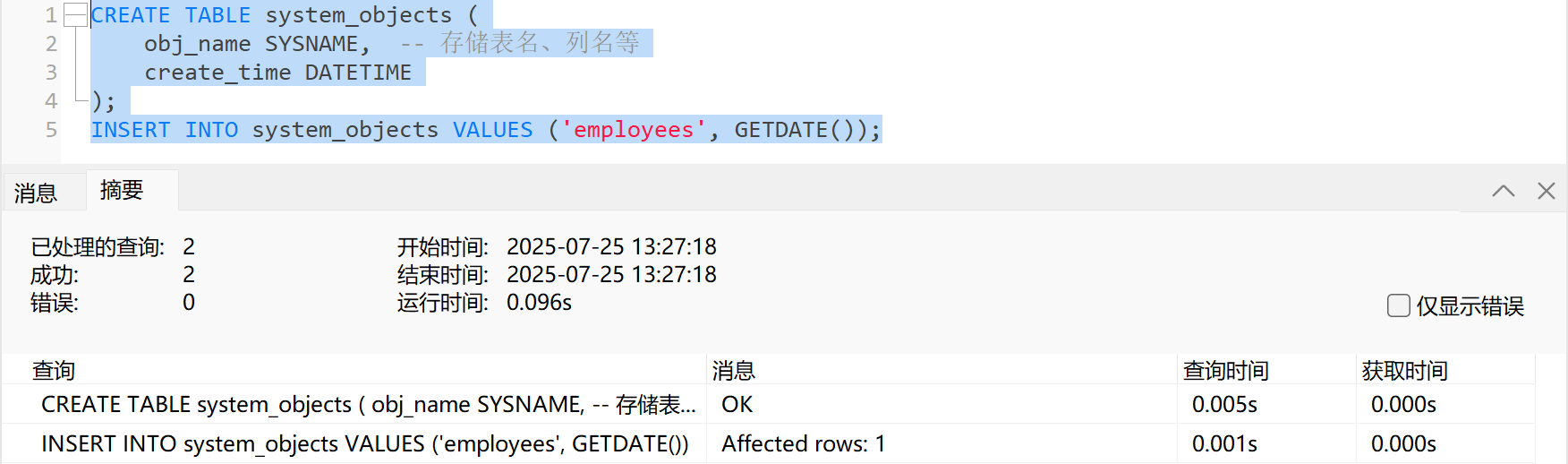Click line number 5 in the gutter
Viewport: 1568px width, 464px height.
point(51,130)
